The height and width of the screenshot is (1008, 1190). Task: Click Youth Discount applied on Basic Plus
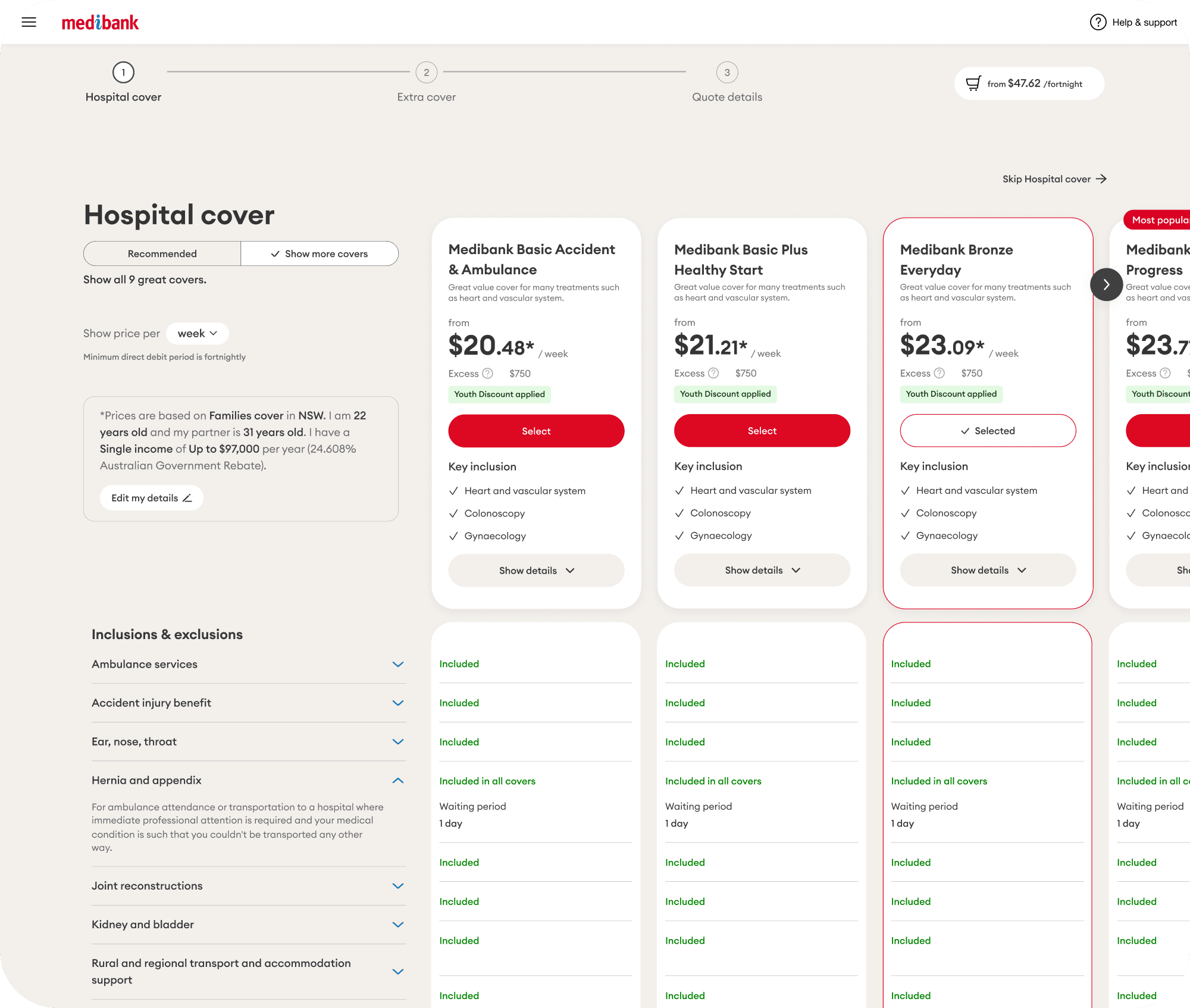pyautogui.click(x=725, y=394)
